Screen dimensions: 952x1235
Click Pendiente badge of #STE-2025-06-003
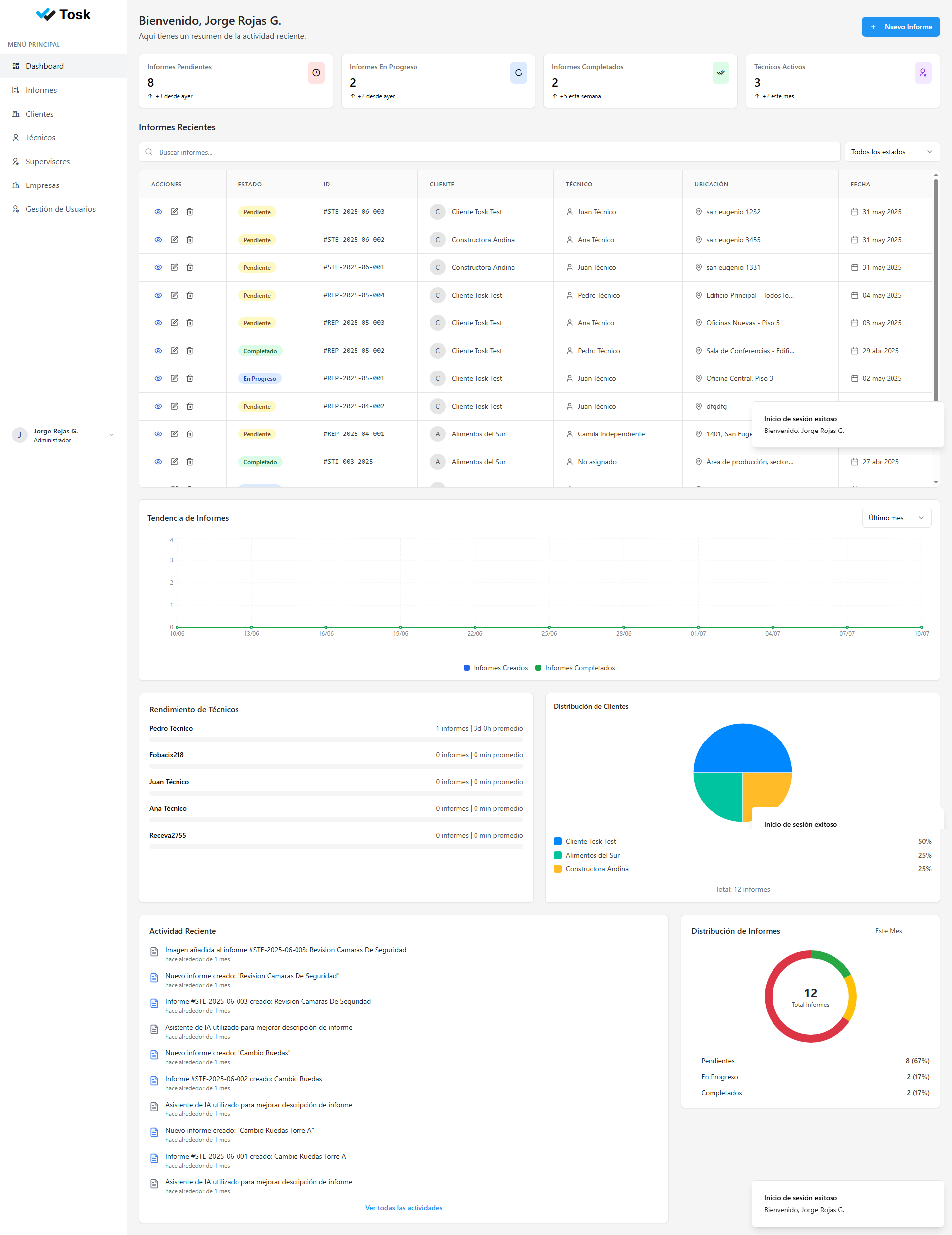point(257,212)
